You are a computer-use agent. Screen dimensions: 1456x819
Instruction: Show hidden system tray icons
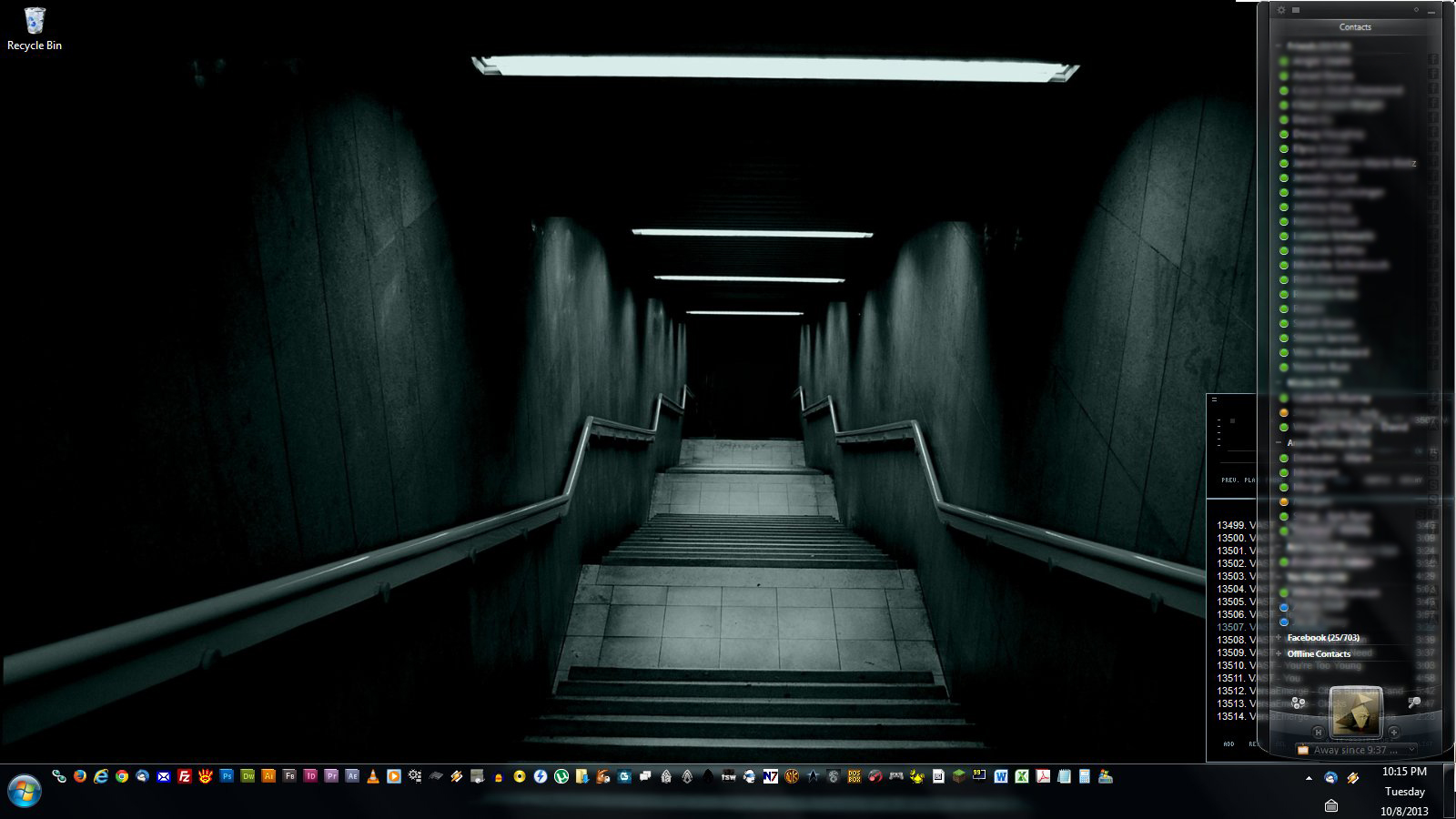pyautogui.click(x=1309, y=778)
